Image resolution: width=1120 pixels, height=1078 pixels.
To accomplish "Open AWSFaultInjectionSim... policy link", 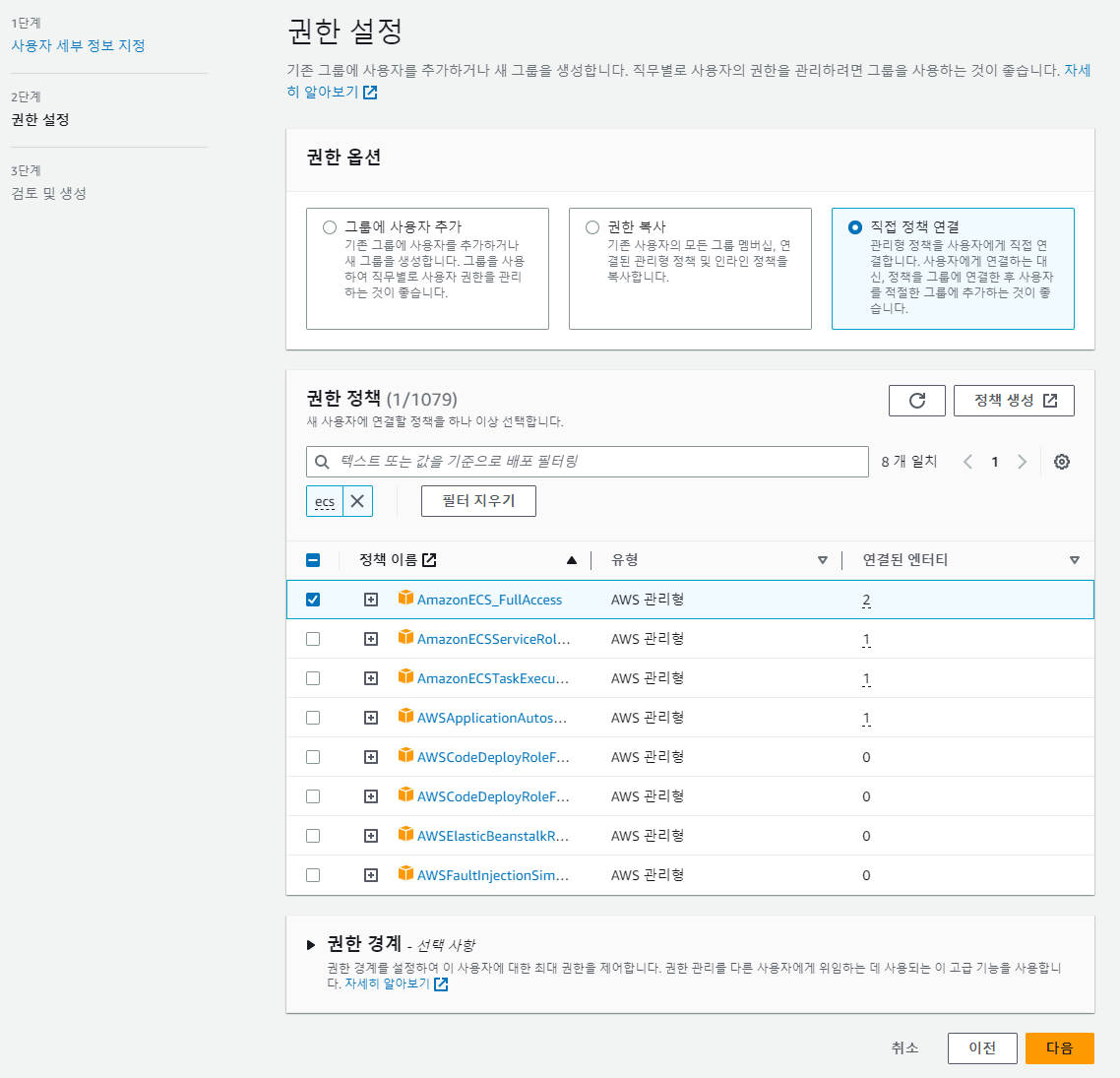I will tap(493, 875).
